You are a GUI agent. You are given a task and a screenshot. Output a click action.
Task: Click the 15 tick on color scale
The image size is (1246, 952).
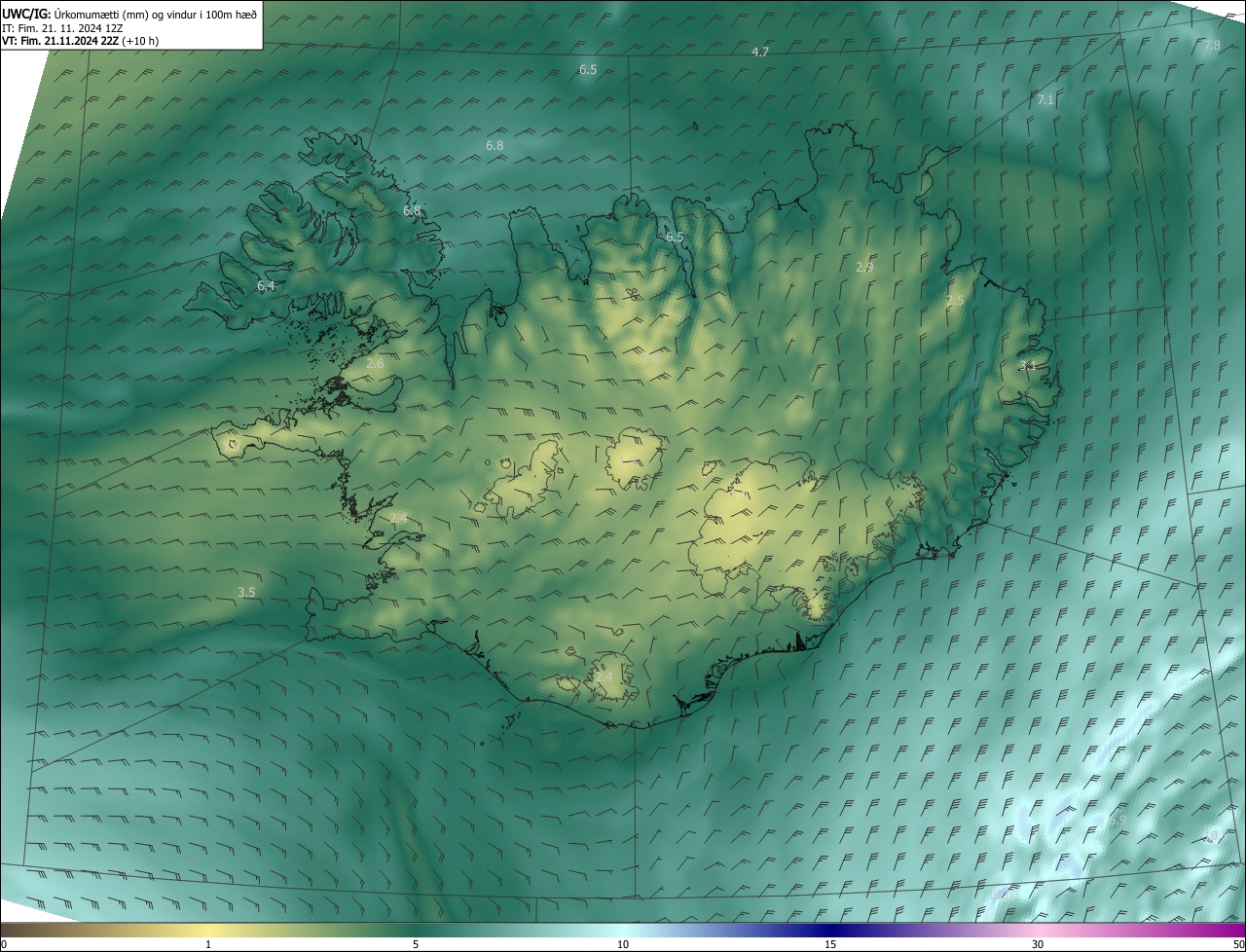(x=830, y=944)
